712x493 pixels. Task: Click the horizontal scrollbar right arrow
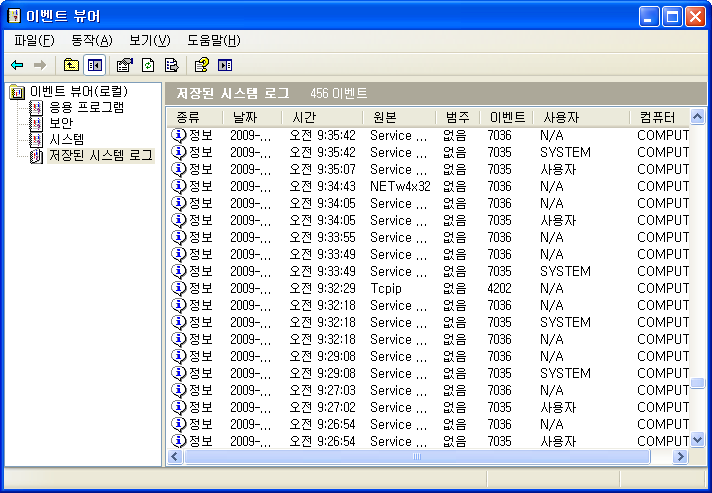click(x=680, y=456)
